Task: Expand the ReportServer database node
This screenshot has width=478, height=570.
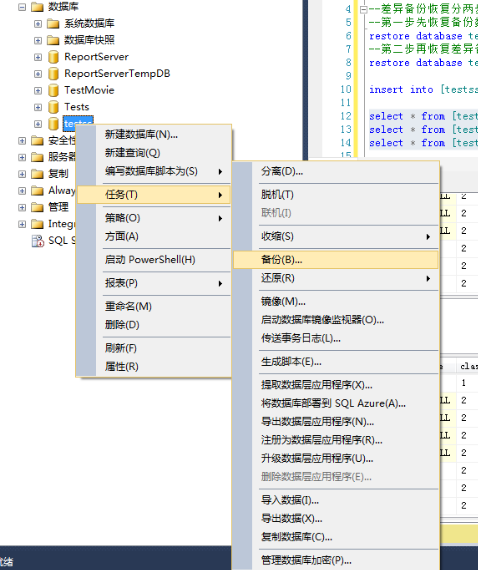Action: (38, 57)
